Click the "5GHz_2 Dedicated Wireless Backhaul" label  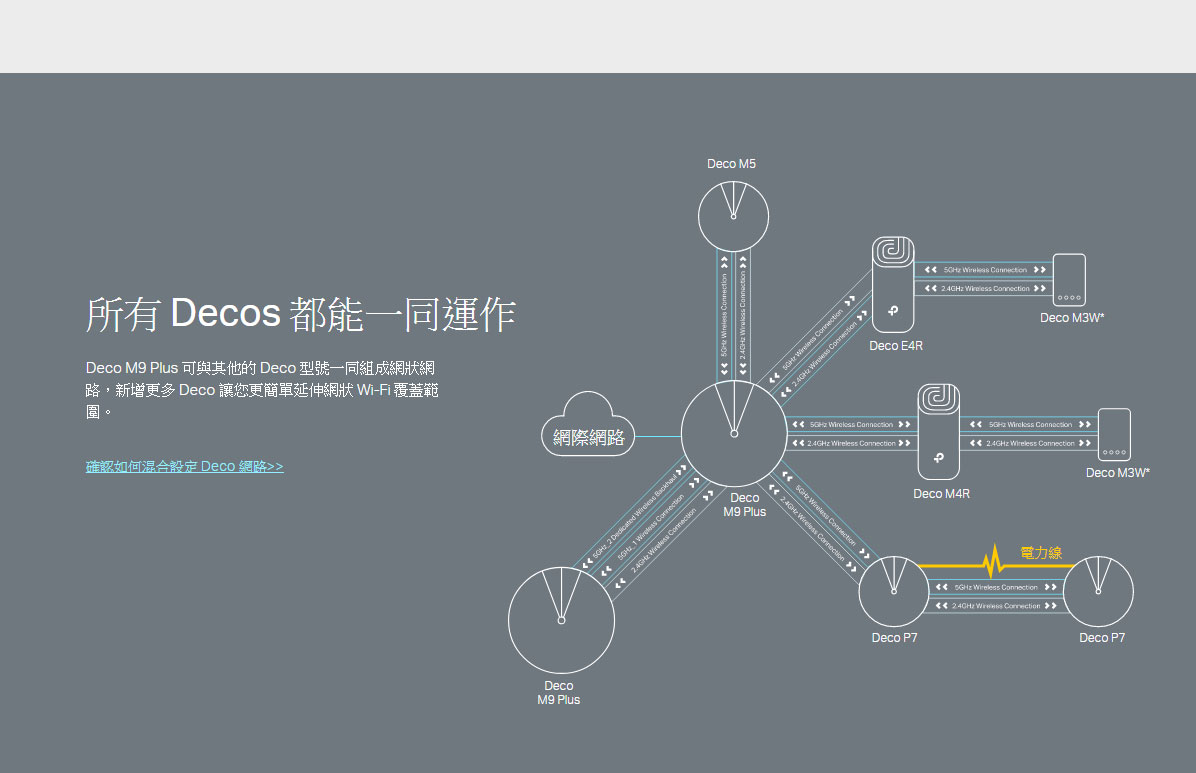tap(635, 515)
